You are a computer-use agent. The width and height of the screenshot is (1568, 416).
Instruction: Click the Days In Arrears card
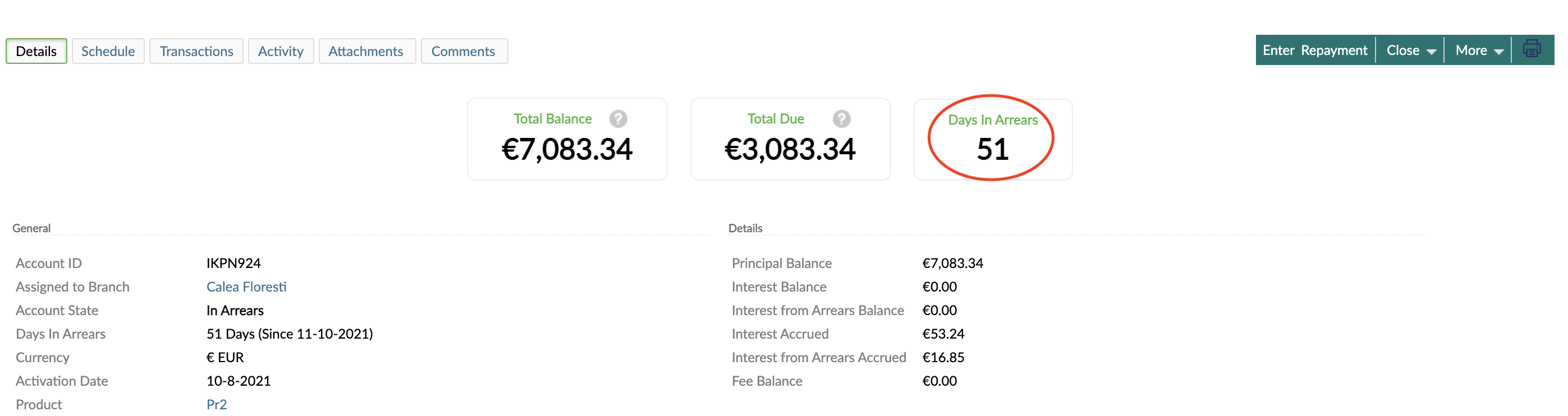click(x=992, y=139)
